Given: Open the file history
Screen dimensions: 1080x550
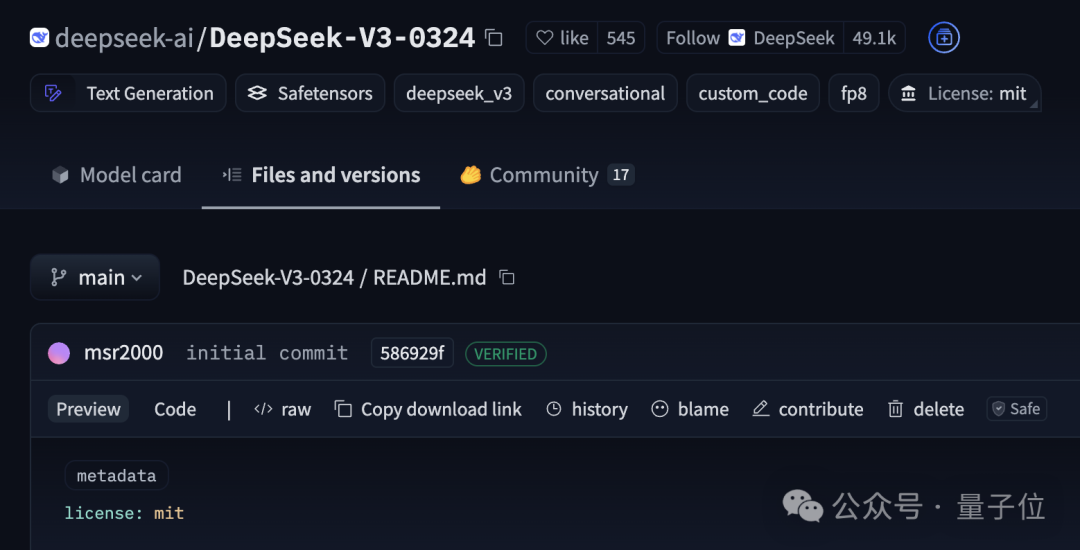Looking at the screenshot, I should 587,409.
